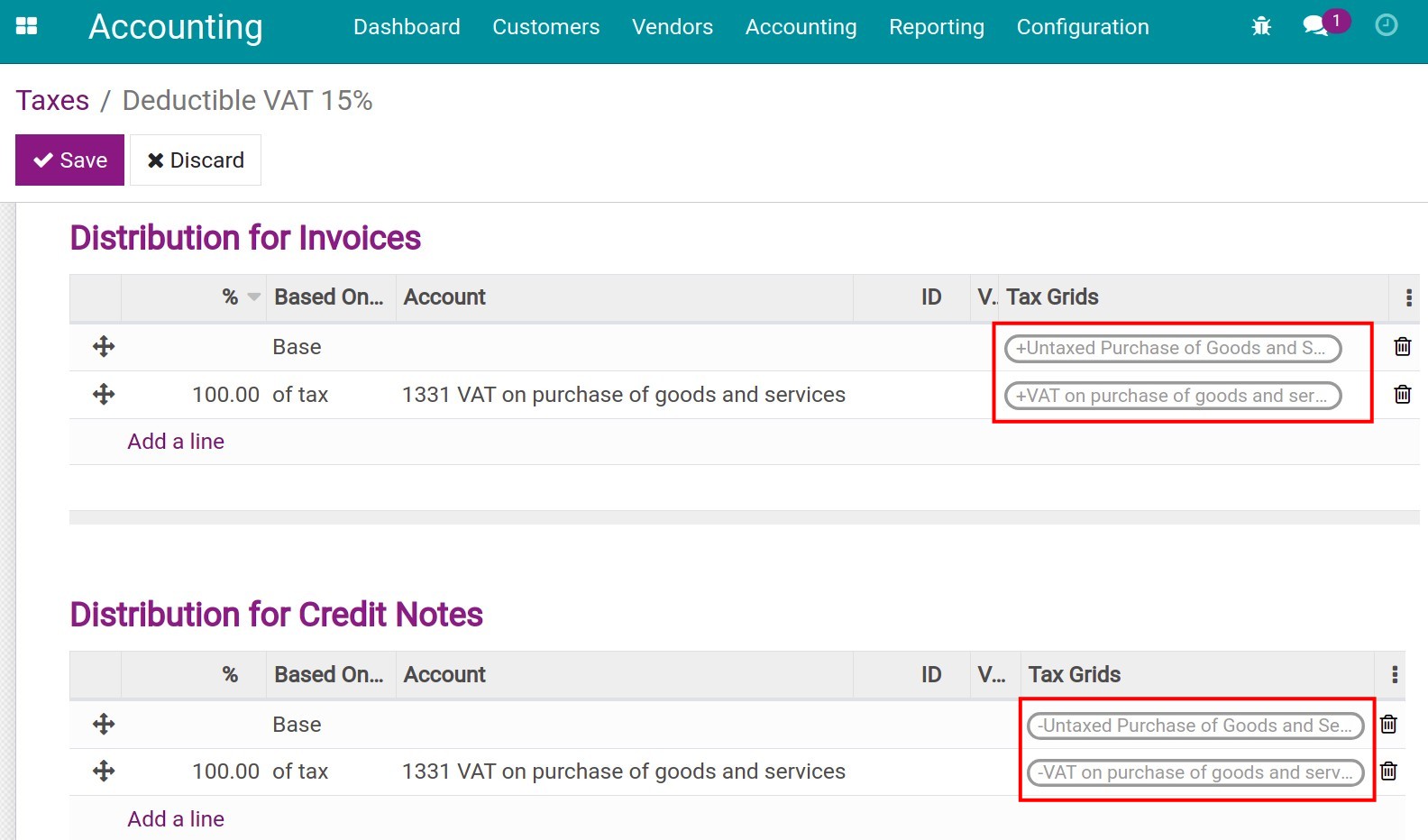The width and height of the screenshot is (1428, 840).
Task: Select '+VAT on purchase of goods' tax grid tag
Action: (1173, 396)
